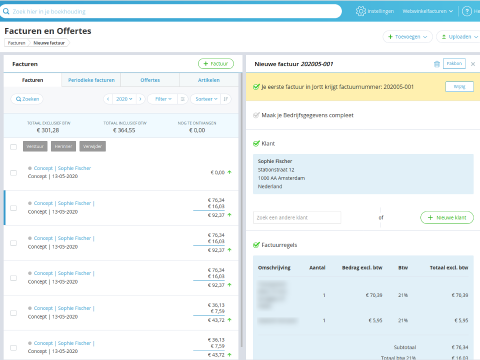Screen dimensions: 480x360
Task: Click the green arrow on the € 0,00 invoice row
Action: pos(229,172)
